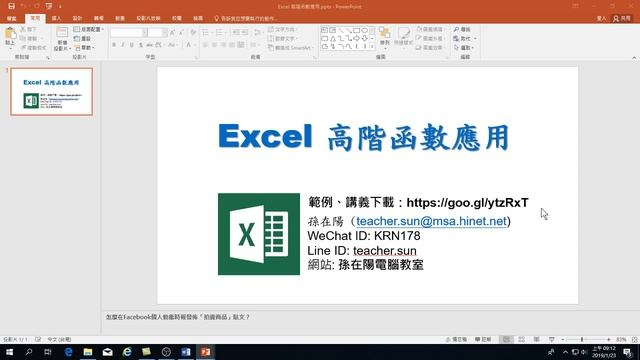Click the Slide Sorter view icon
The height and width of the screenshot is (360, 640).
pyautogui.click(x=521, y=339)
